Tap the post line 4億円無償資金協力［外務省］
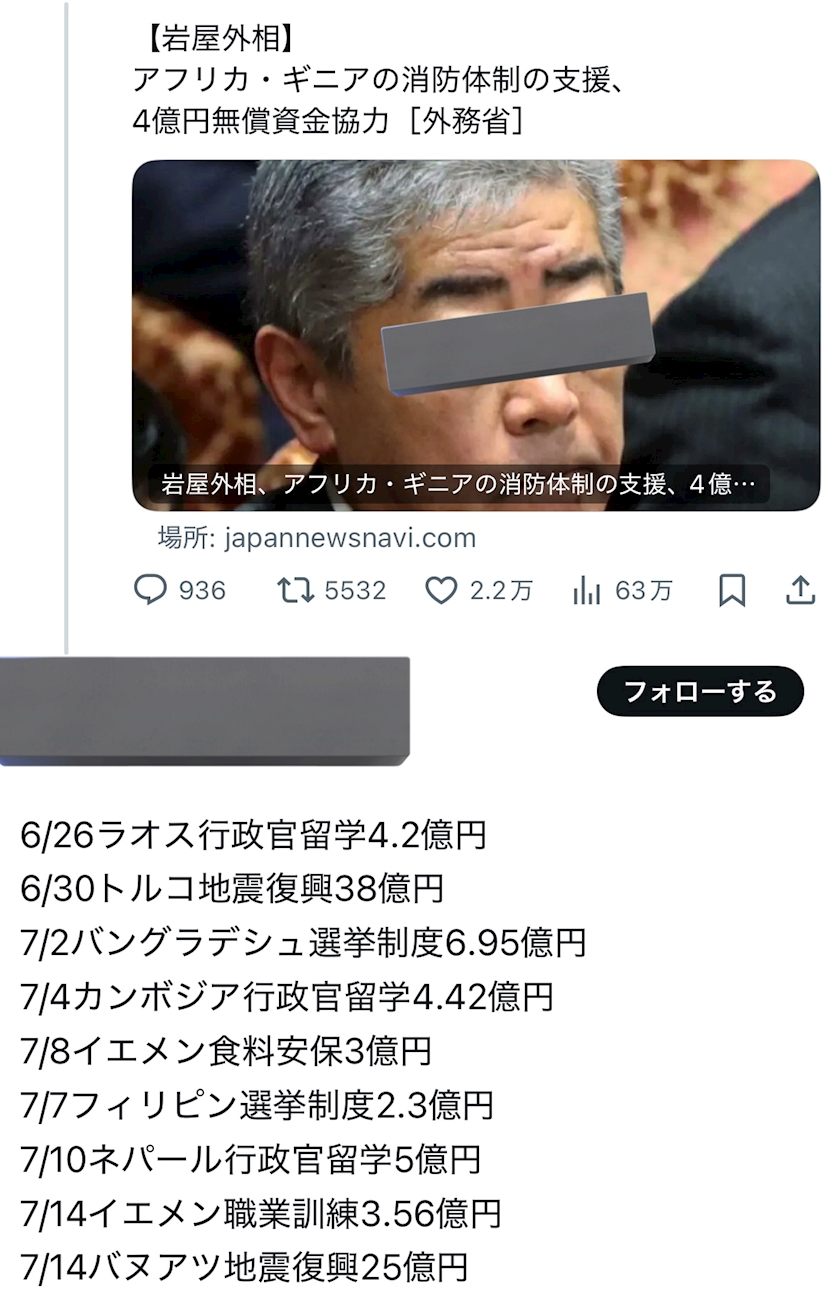The height and width of the screenshot is (1294, 840). coord(329,120)
